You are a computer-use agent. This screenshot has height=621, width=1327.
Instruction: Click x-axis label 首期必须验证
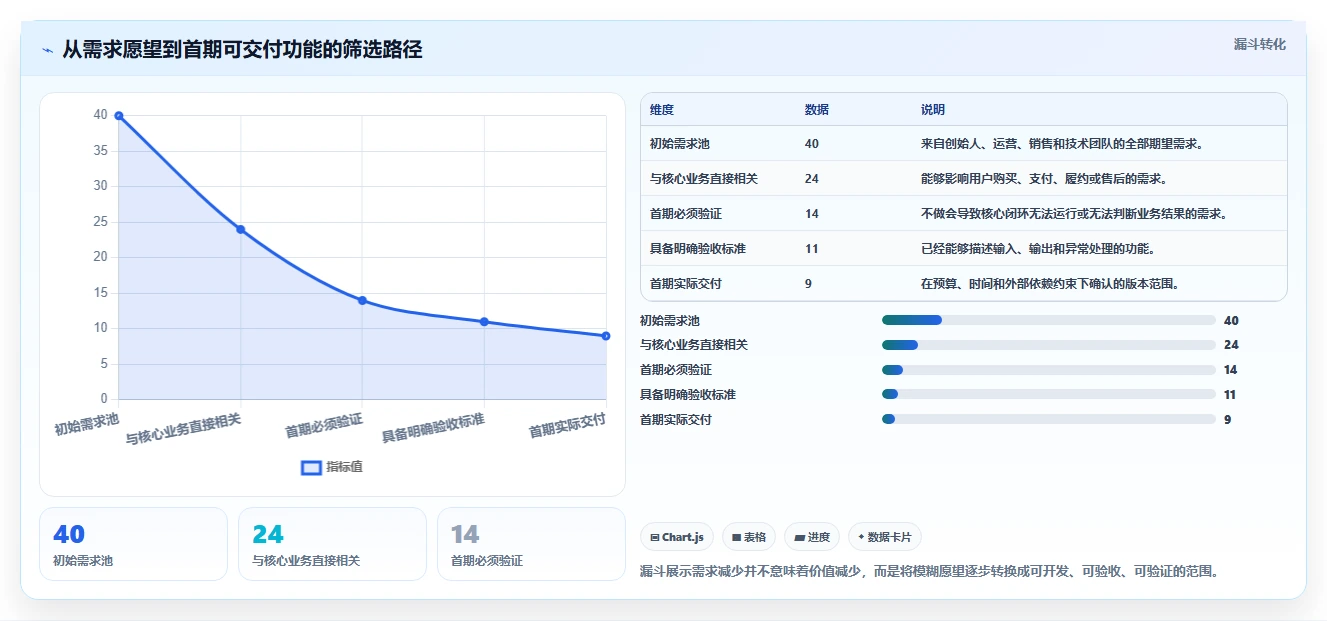324,426
